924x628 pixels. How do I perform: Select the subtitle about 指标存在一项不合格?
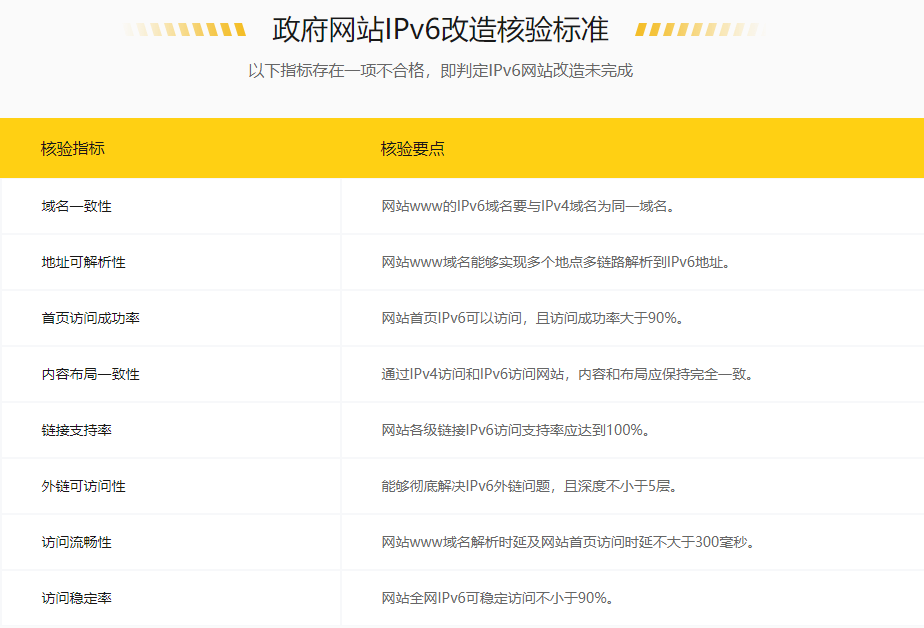point(440,71)
